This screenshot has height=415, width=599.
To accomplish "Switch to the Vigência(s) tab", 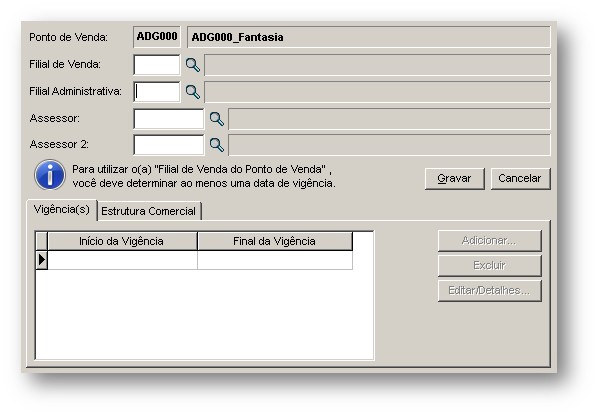I will (62, 210).
